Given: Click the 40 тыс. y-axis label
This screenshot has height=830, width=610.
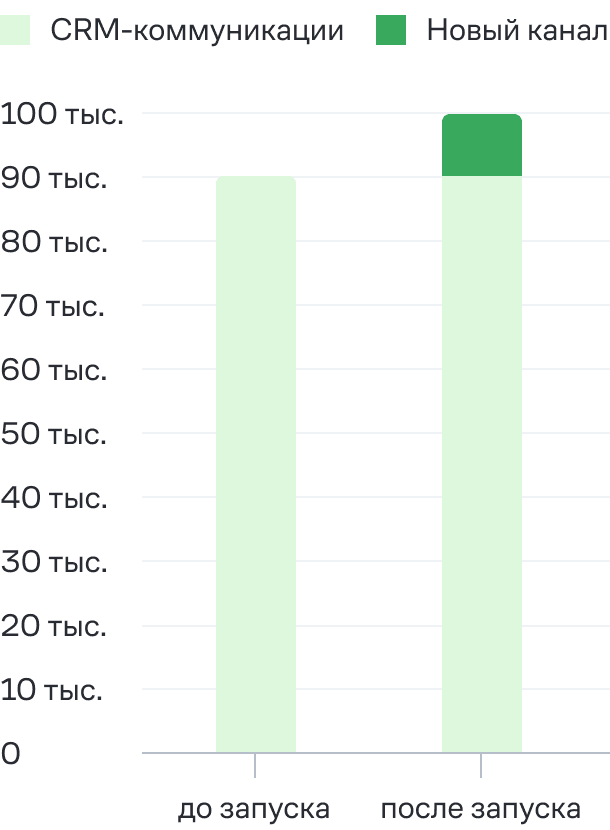Looking at the screenshot, I should (x=53, y=498).
